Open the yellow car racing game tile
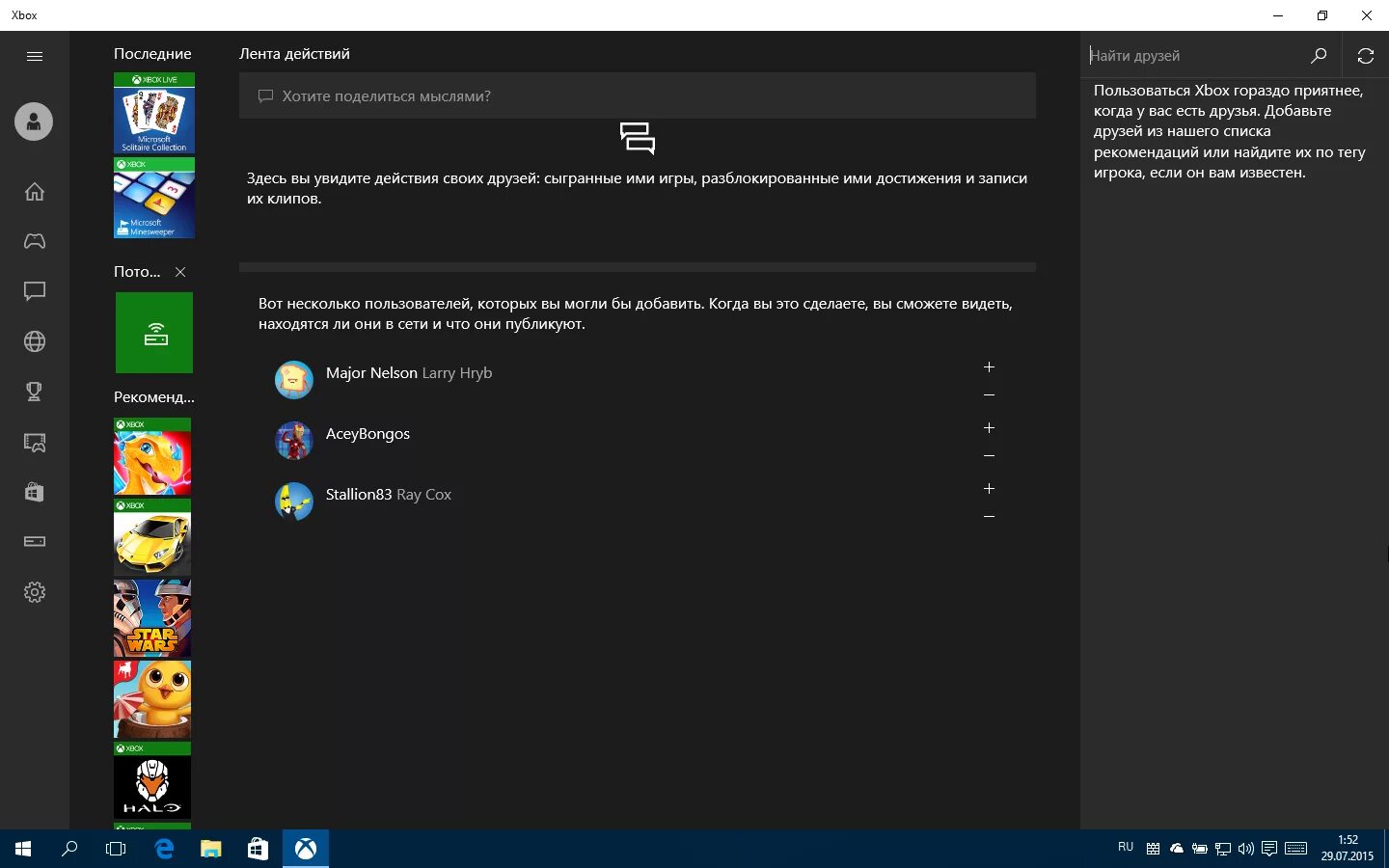Viewport: 1389px width, 868px height. point(152,537)
